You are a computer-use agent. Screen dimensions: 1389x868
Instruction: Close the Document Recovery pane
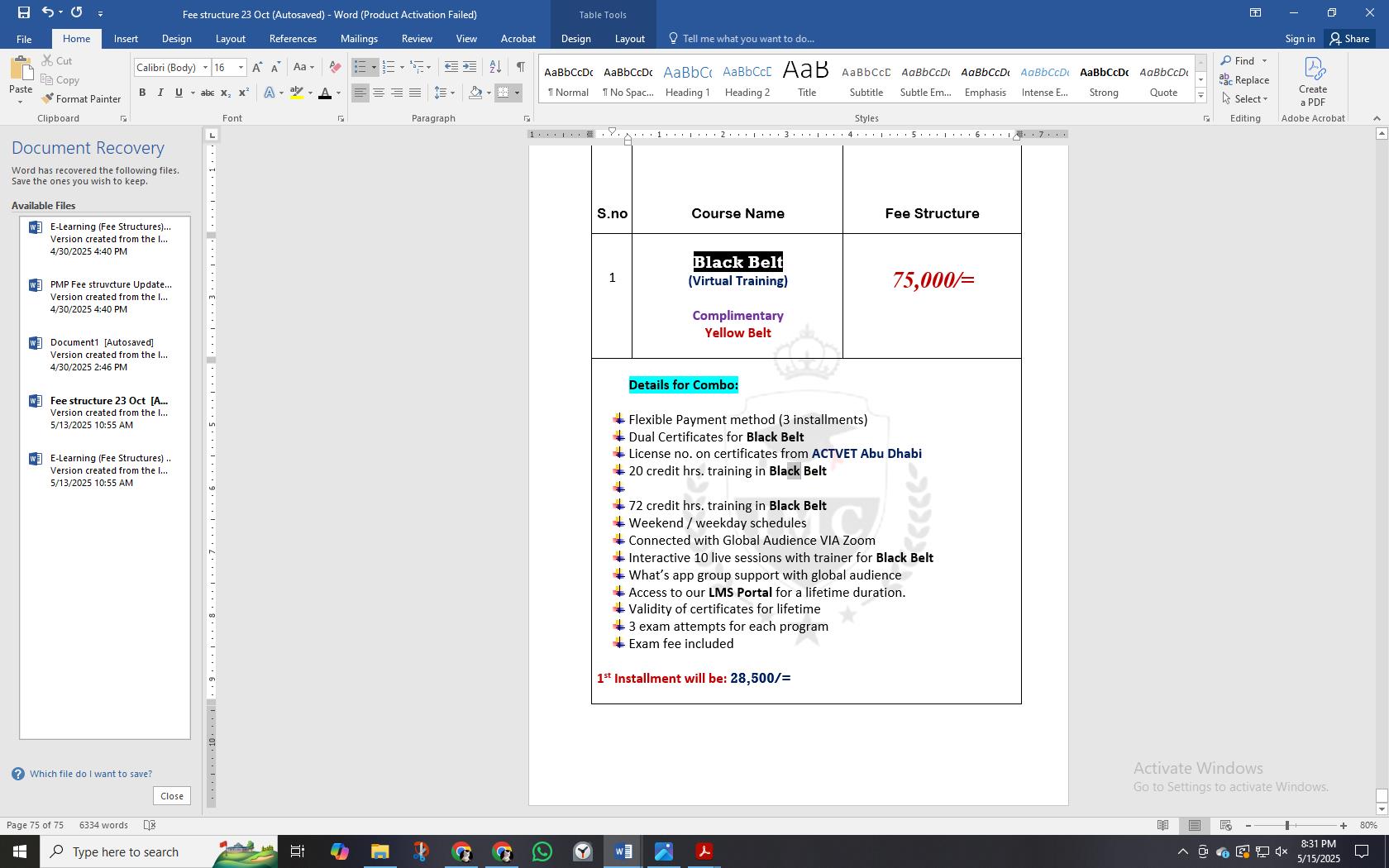click(x=172, y=796)
